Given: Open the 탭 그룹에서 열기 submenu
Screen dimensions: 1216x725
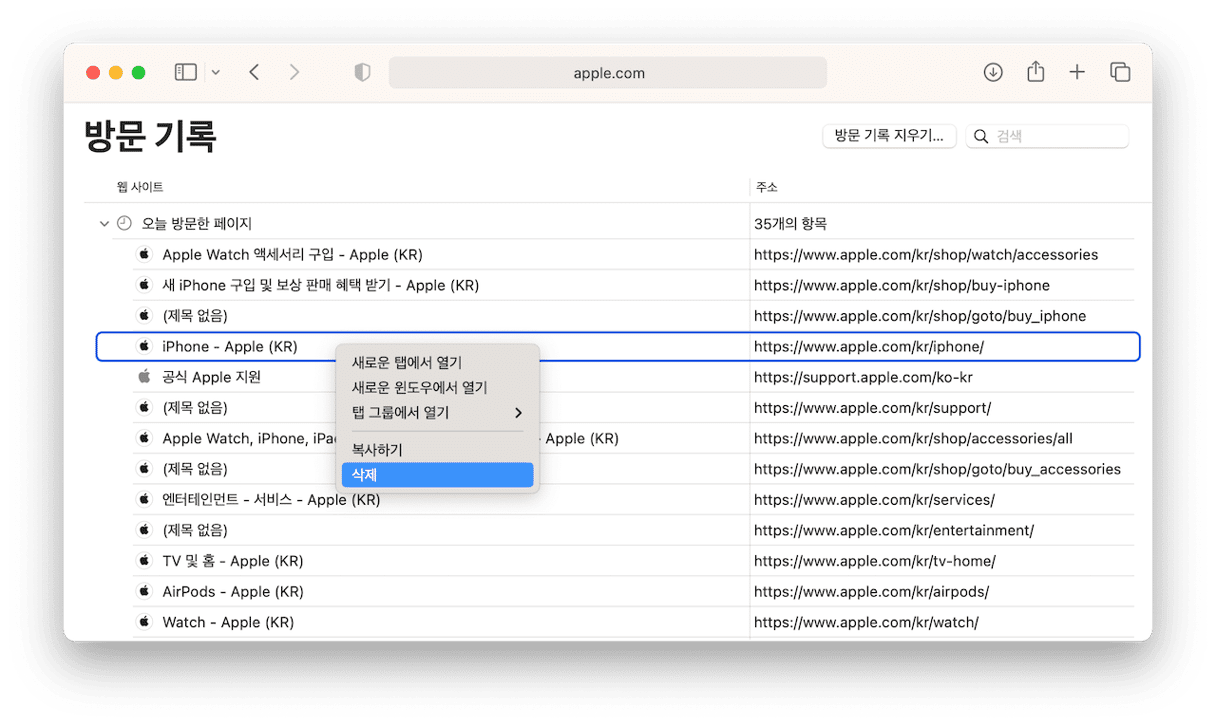Looking at the screenshot, I should 437,412.
